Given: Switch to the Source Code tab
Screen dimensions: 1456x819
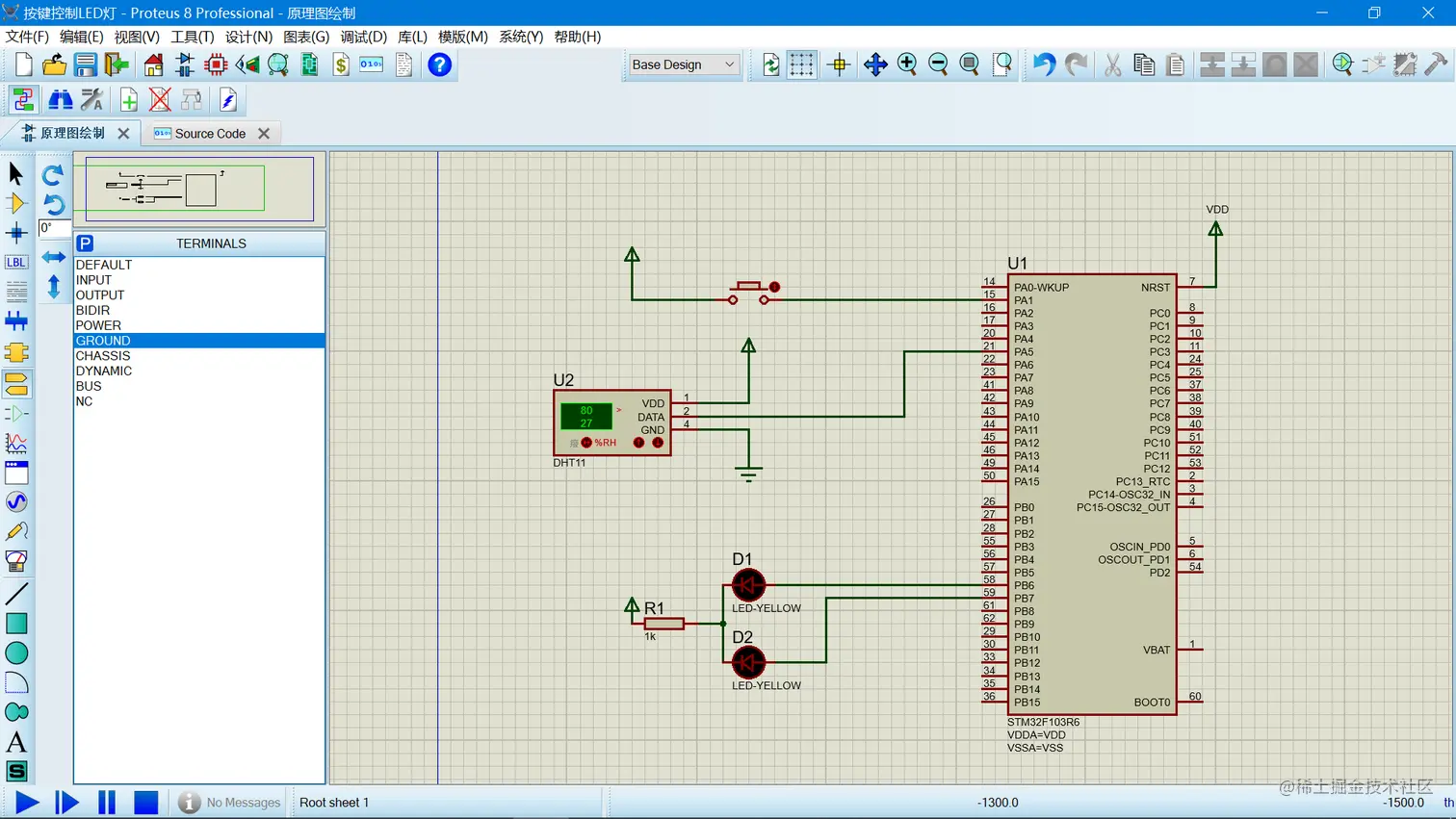Looking at the screenshot, I should point(209,134).
